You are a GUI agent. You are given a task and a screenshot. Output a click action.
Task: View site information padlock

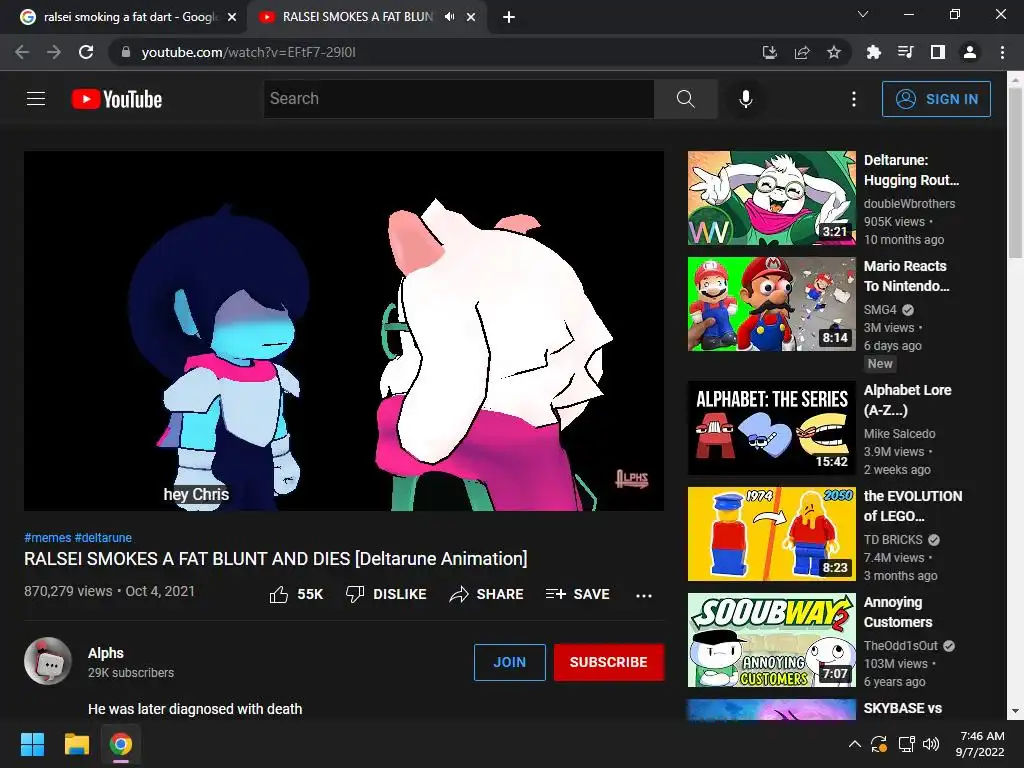point(126,52)
